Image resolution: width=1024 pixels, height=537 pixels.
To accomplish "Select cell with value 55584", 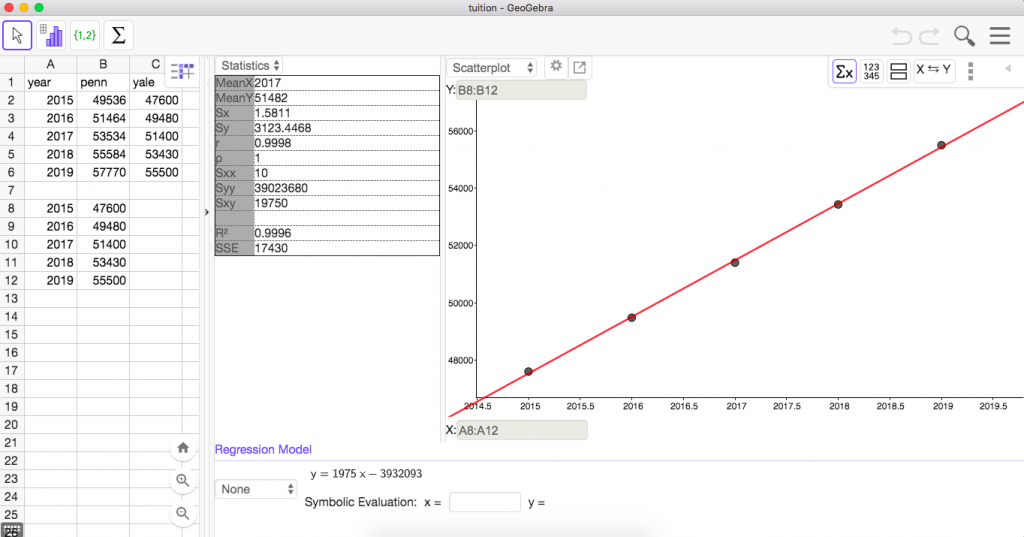I will tap(103, 154).
